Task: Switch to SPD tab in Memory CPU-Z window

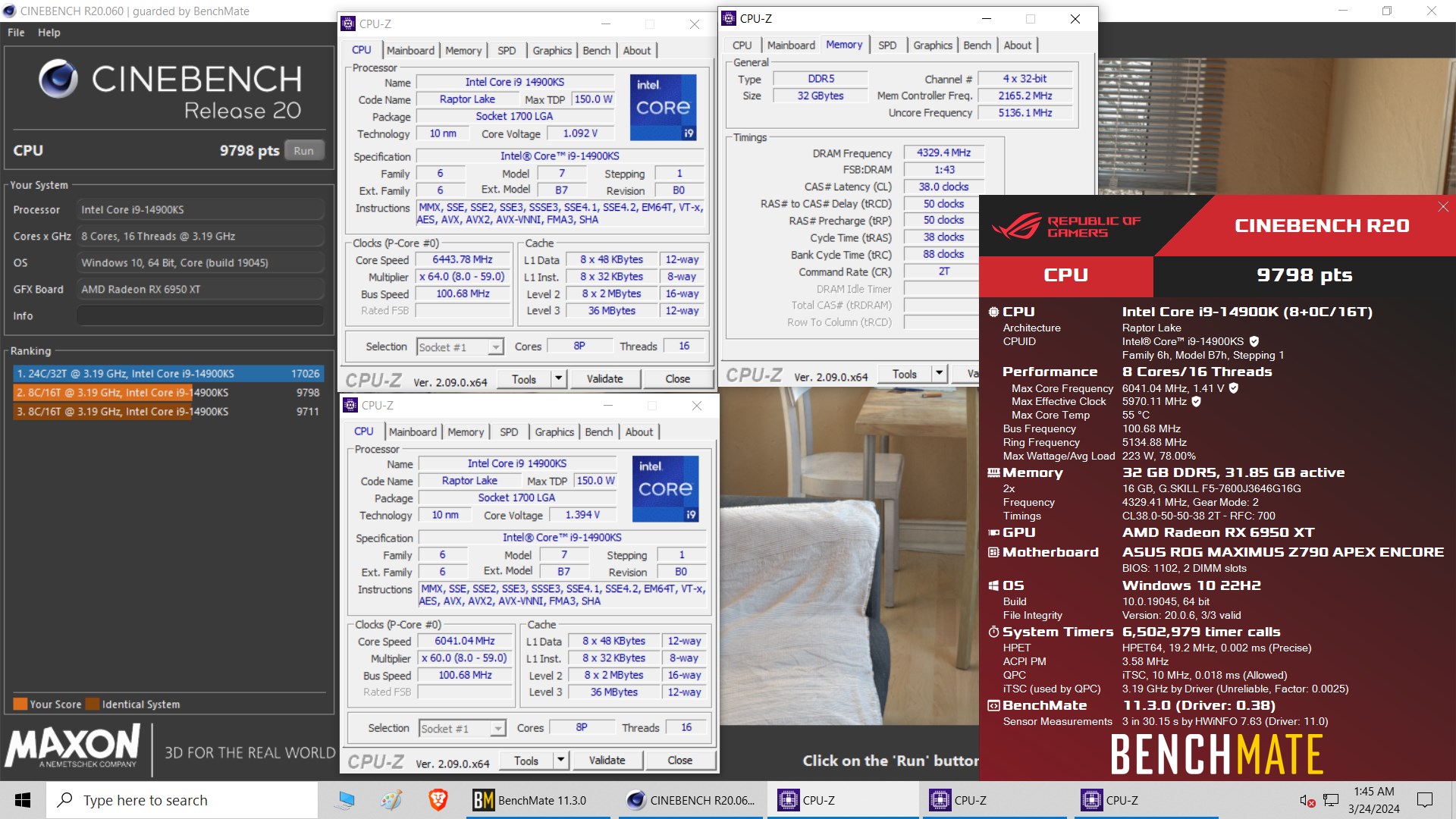Action: pos(887,45)
